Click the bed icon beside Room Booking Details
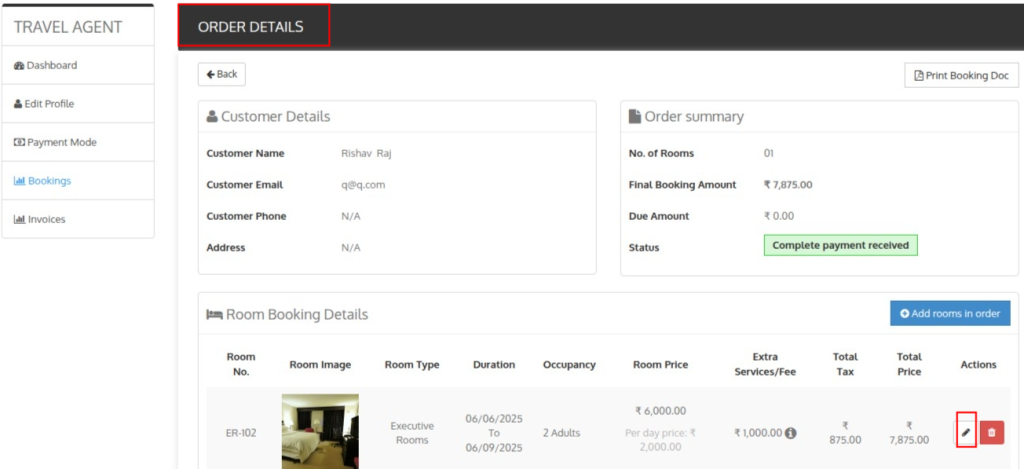 tap(214, 315)
